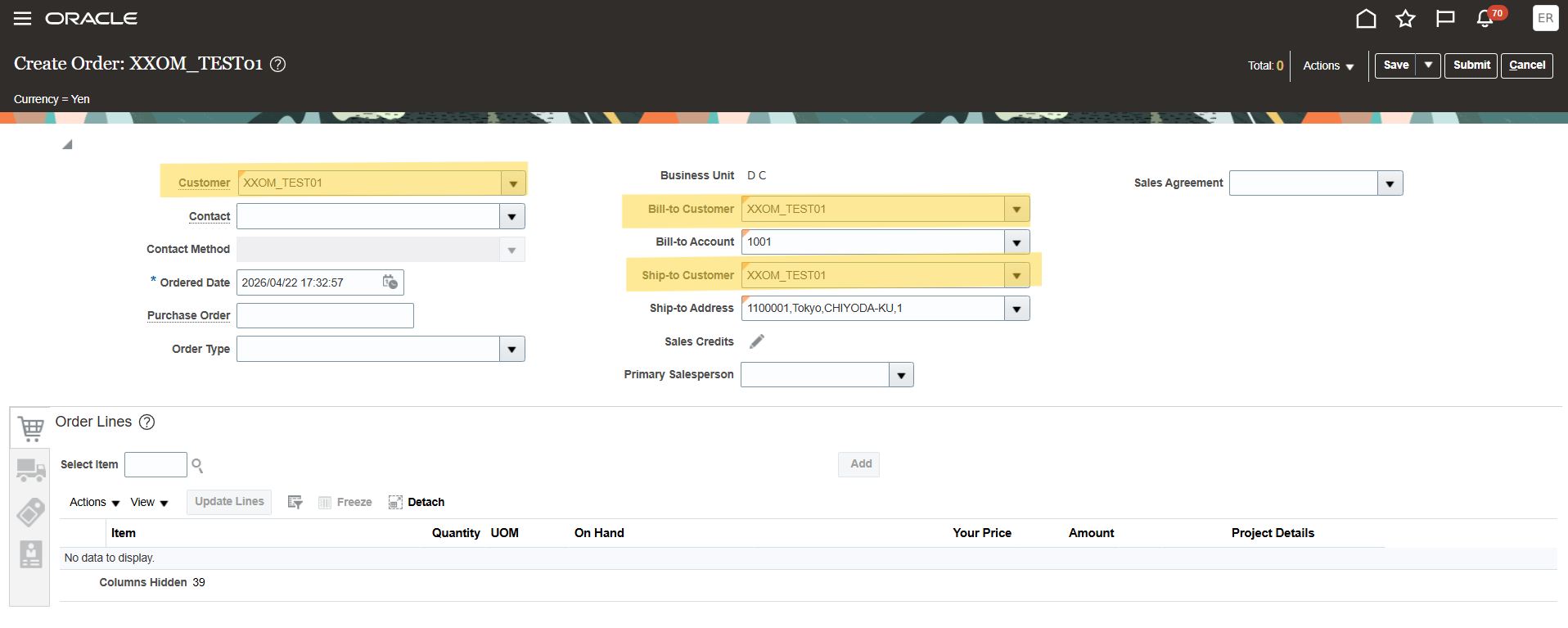
Task: Open the shipment truck side tab
Action: tap(30, 469)
